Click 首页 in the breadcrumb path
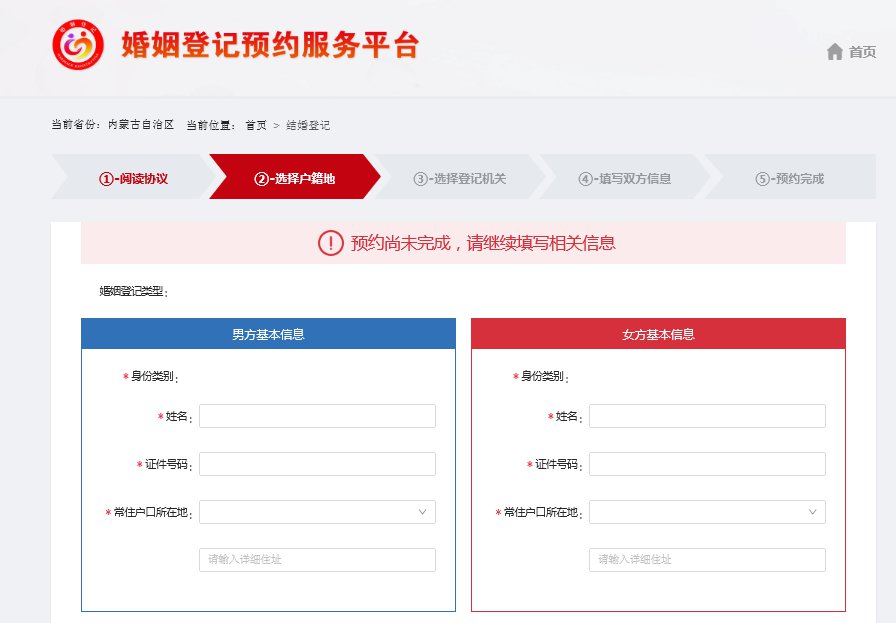The width and height of the screenshot is (896, 623). point(256,125)
